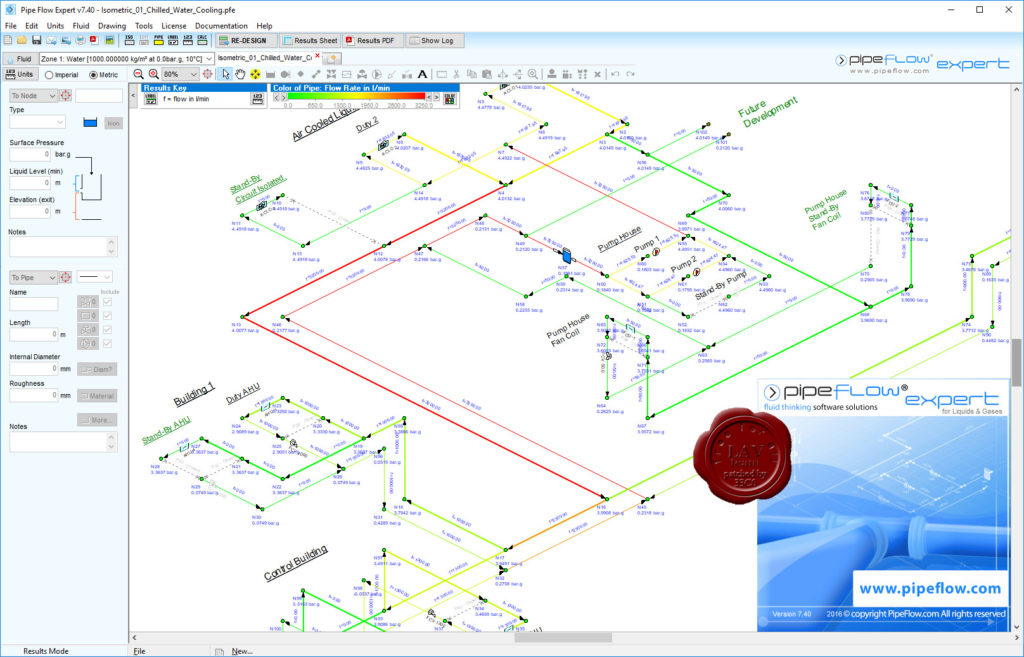Click the locate target icon beside To Node
This screenshot has width=1024, height=657.
(66, 96)
